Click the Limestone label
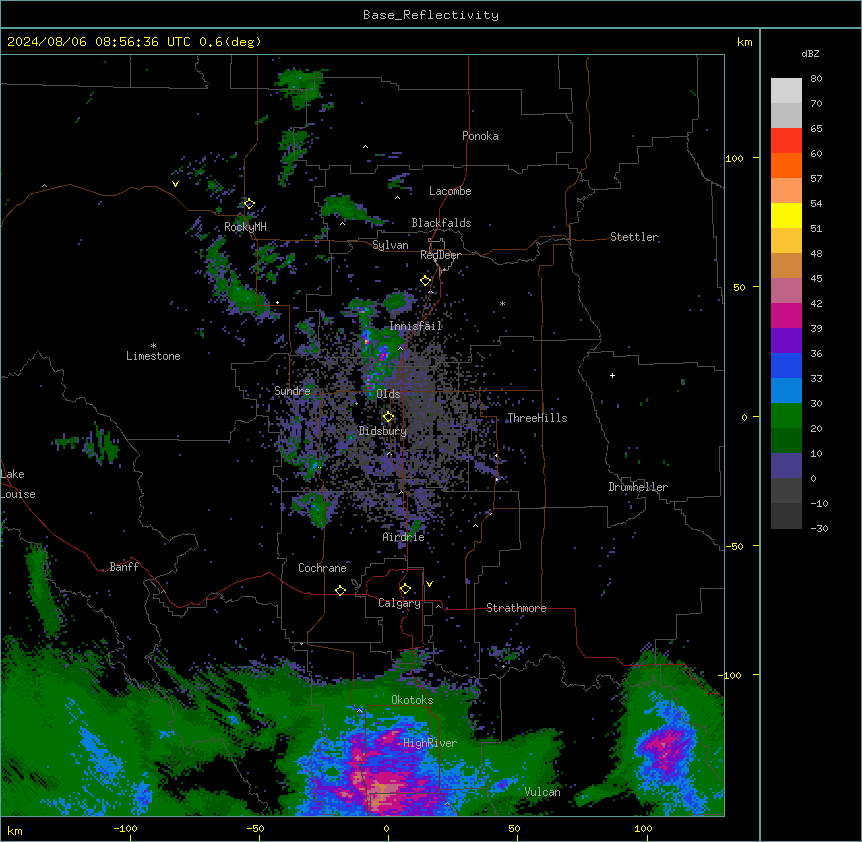The width and height of the screenshot is (862, 842). tap(153, 356)
